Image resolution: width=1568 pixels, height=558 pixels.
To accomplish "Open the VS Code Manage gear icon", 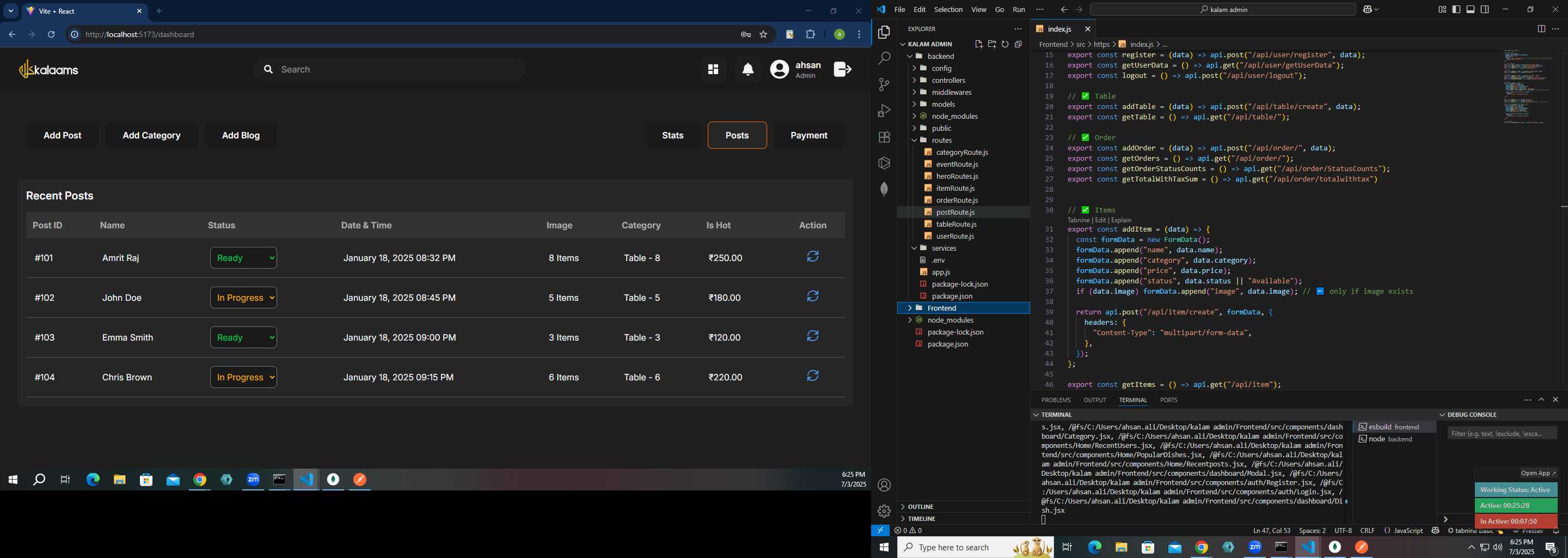I will 884,511.
